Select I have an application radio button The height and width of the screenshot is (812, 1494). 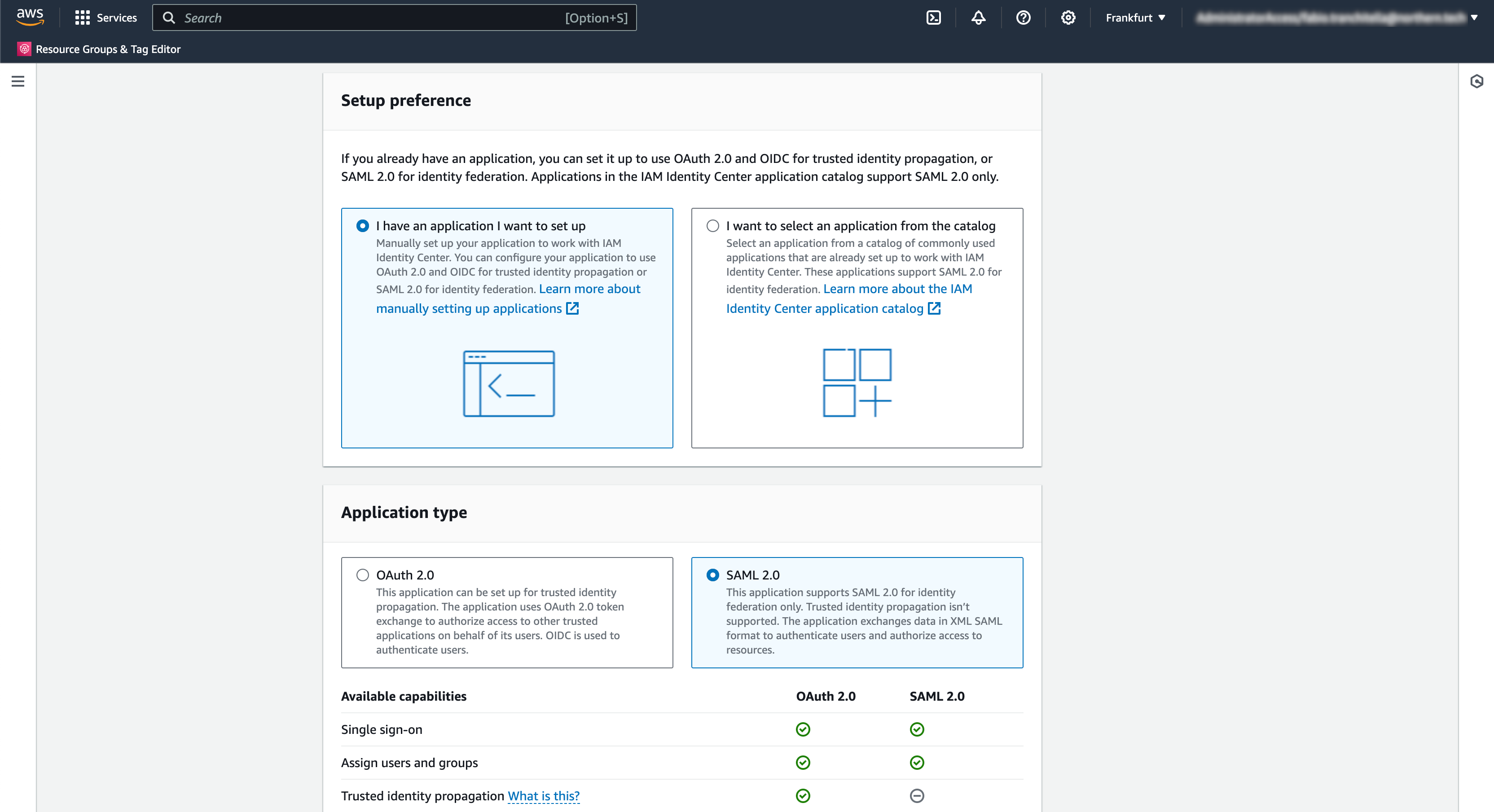coord(362,225)
